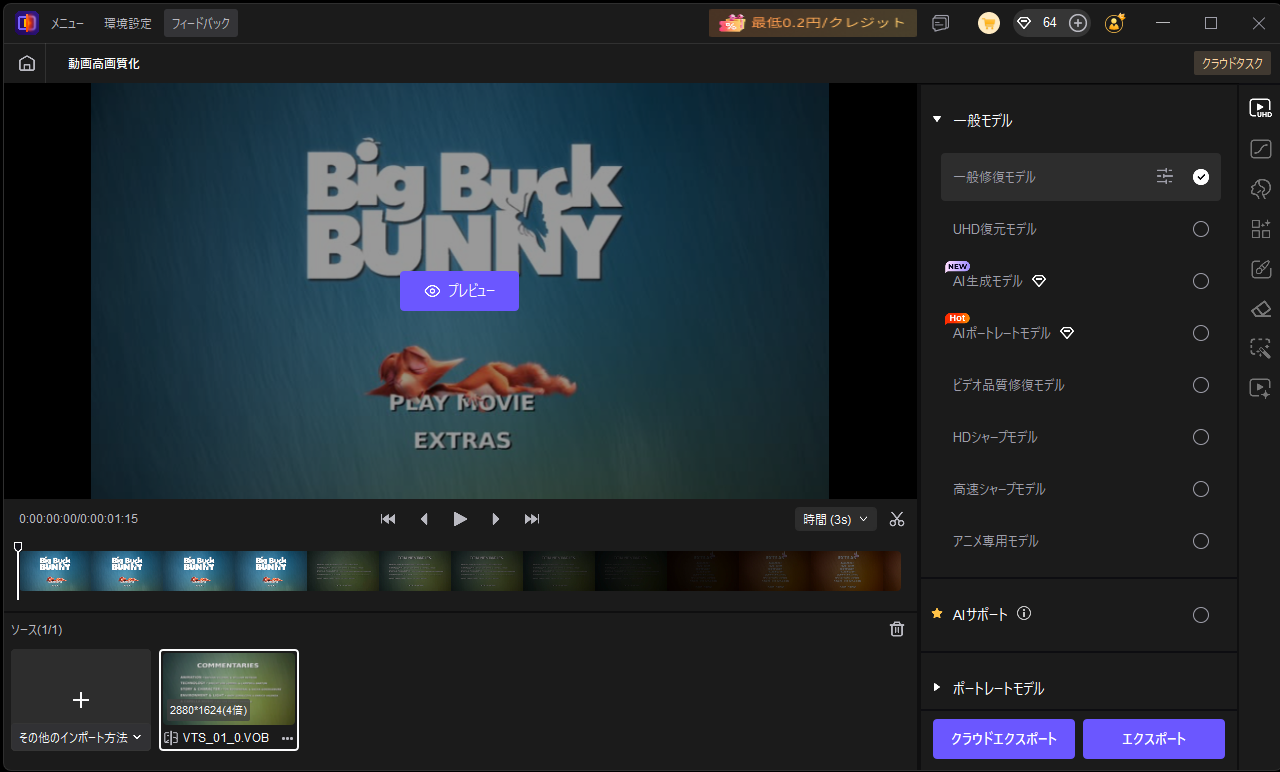1280x772 pixels.
Task: Click the timeline playhead marker
Action: click(x=18, y=548)
